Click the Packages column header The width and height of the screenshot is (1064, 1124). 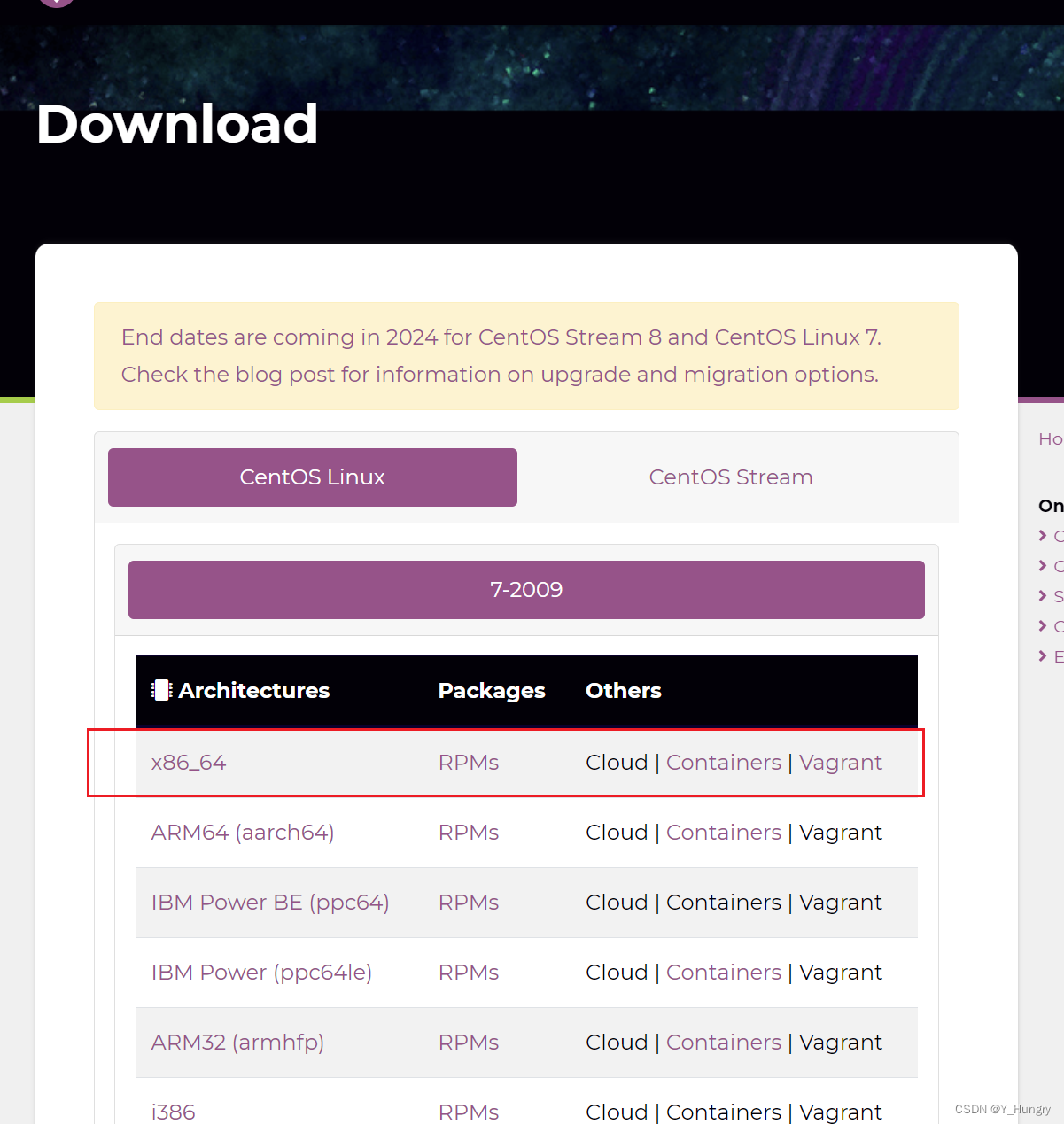[492, 691]
